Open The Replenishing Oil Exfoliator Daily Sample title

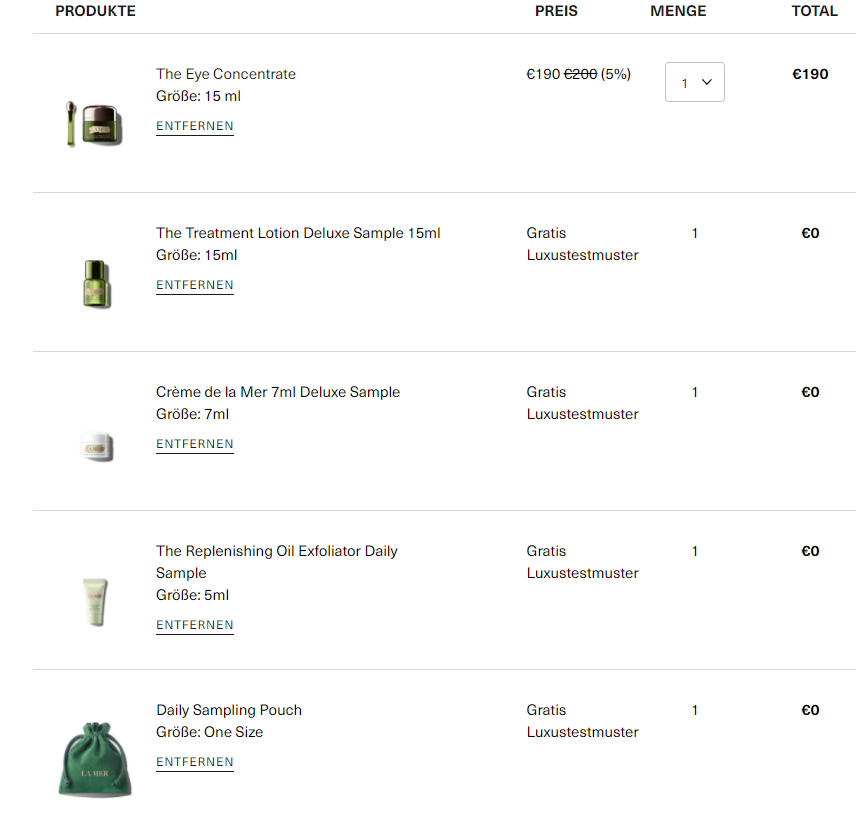(277, 562)
